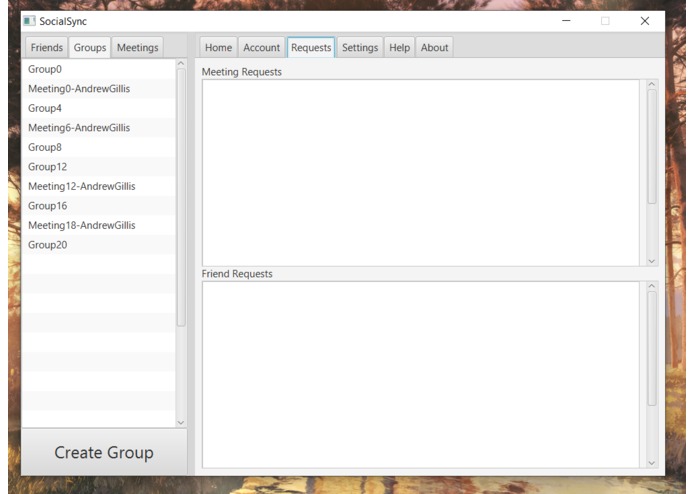
Task: Select Meeting18-AndrewGillis list entry
Action: [x=99, y=225]
